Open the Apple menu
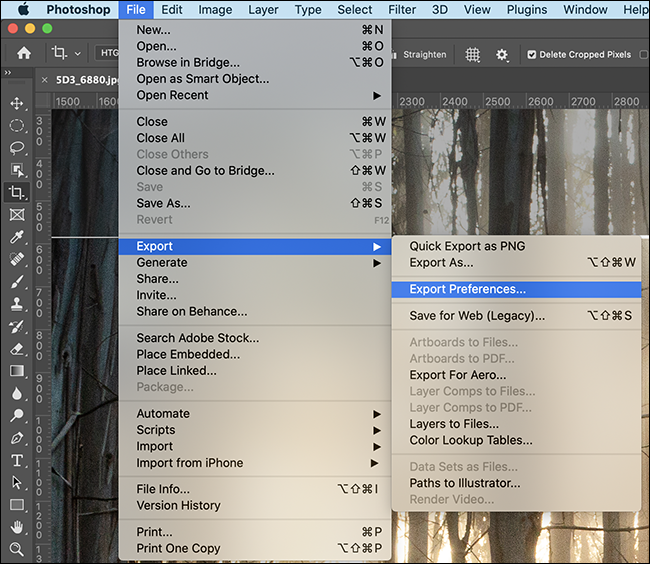 pyautogui.click(x=24, y=9)
